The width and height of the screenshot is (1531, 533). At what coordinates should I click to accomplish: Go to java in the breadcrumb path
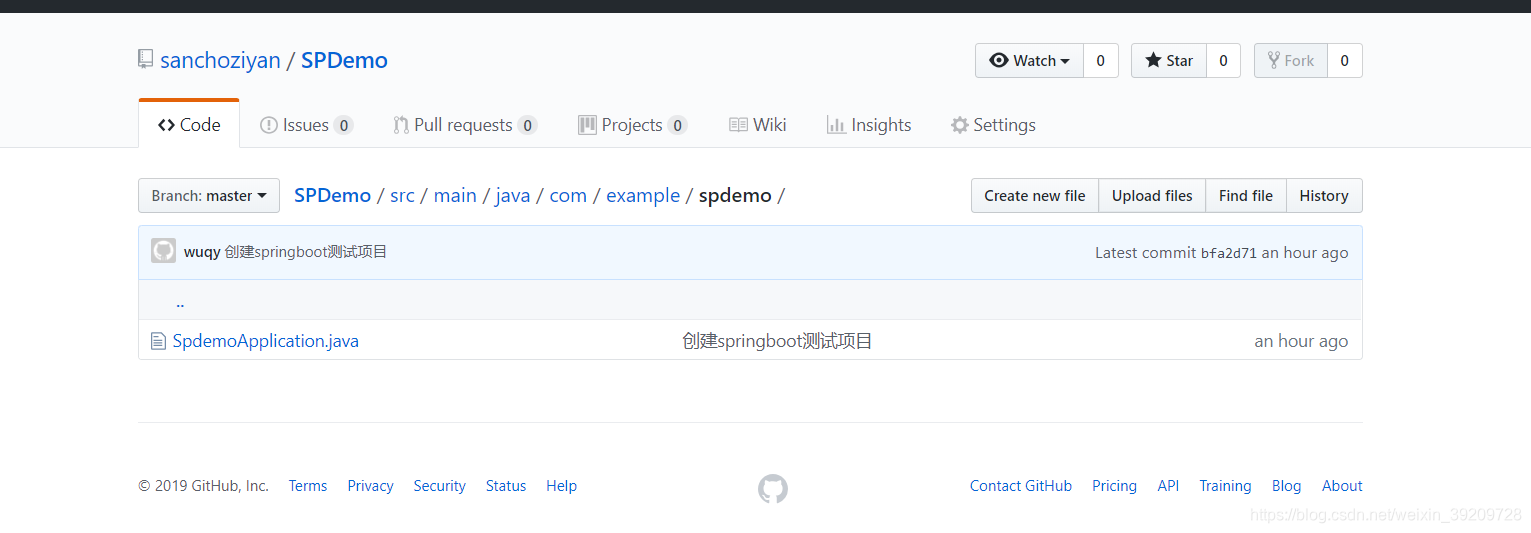(513, 196)
